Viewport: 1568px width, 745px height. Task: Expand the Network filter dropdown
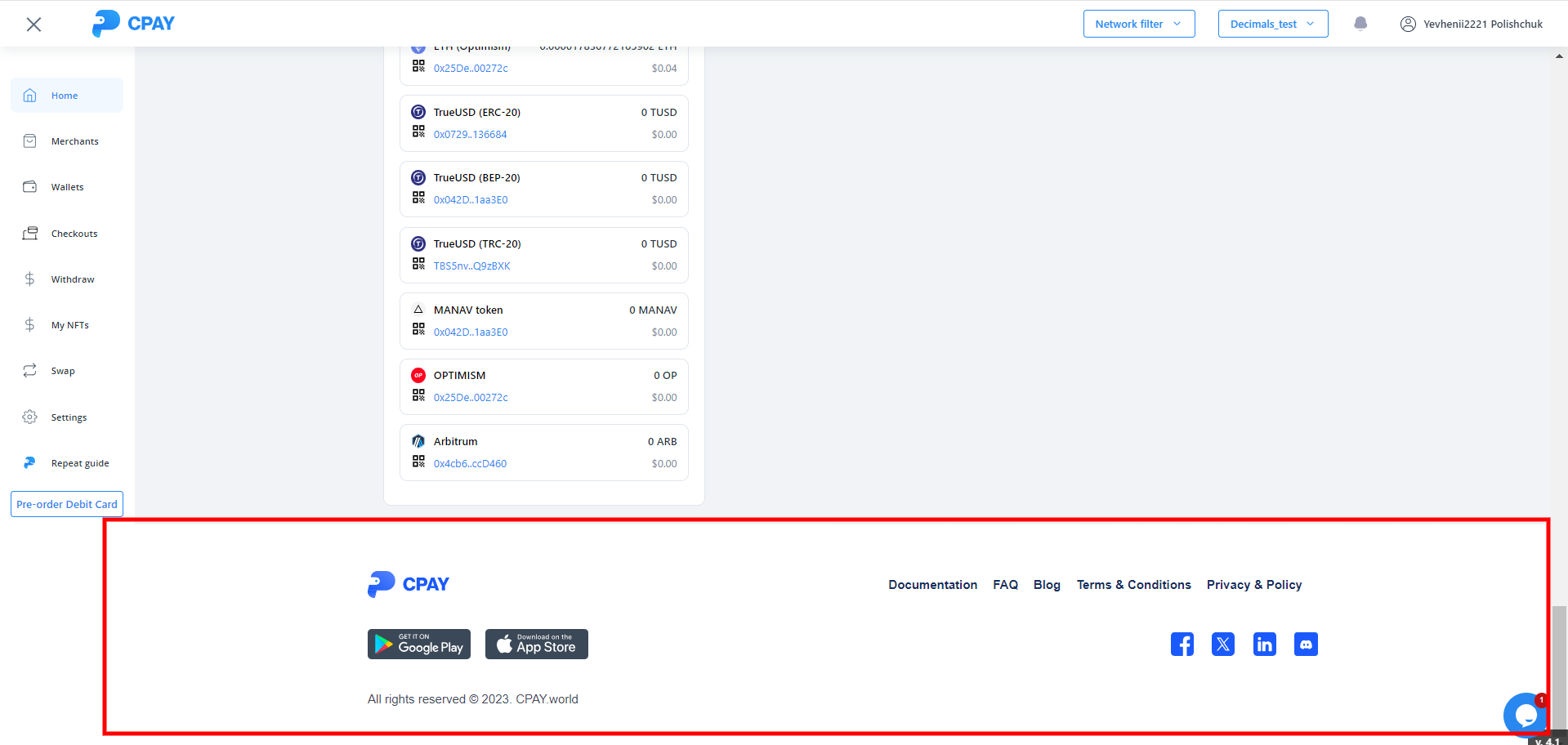pyautogui.click(x=1138, y=24)
